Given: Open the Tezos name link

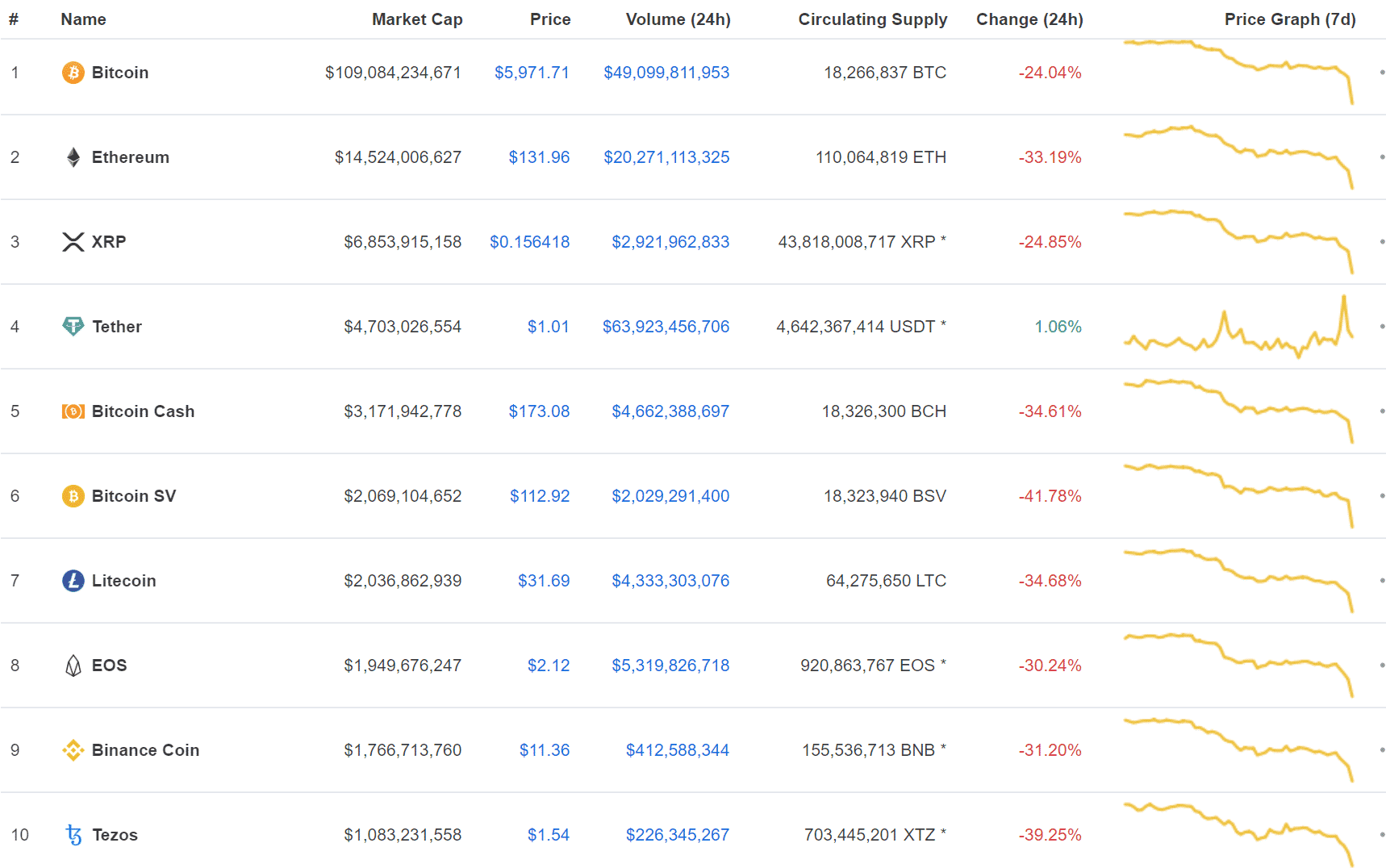Looking at the screenshot, I should [x=115, y=835].
